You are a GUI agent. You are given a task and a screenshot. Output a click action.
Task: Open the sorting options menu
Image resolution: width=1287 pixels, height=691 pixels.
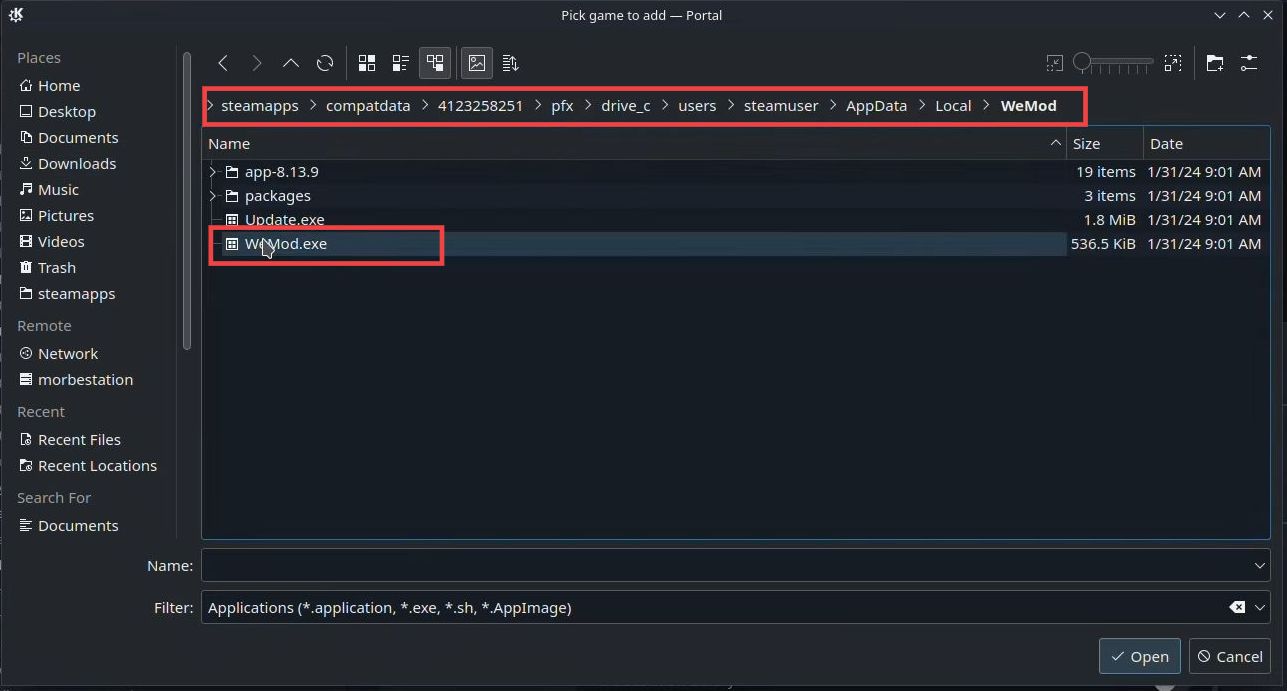tap(511, 63)
